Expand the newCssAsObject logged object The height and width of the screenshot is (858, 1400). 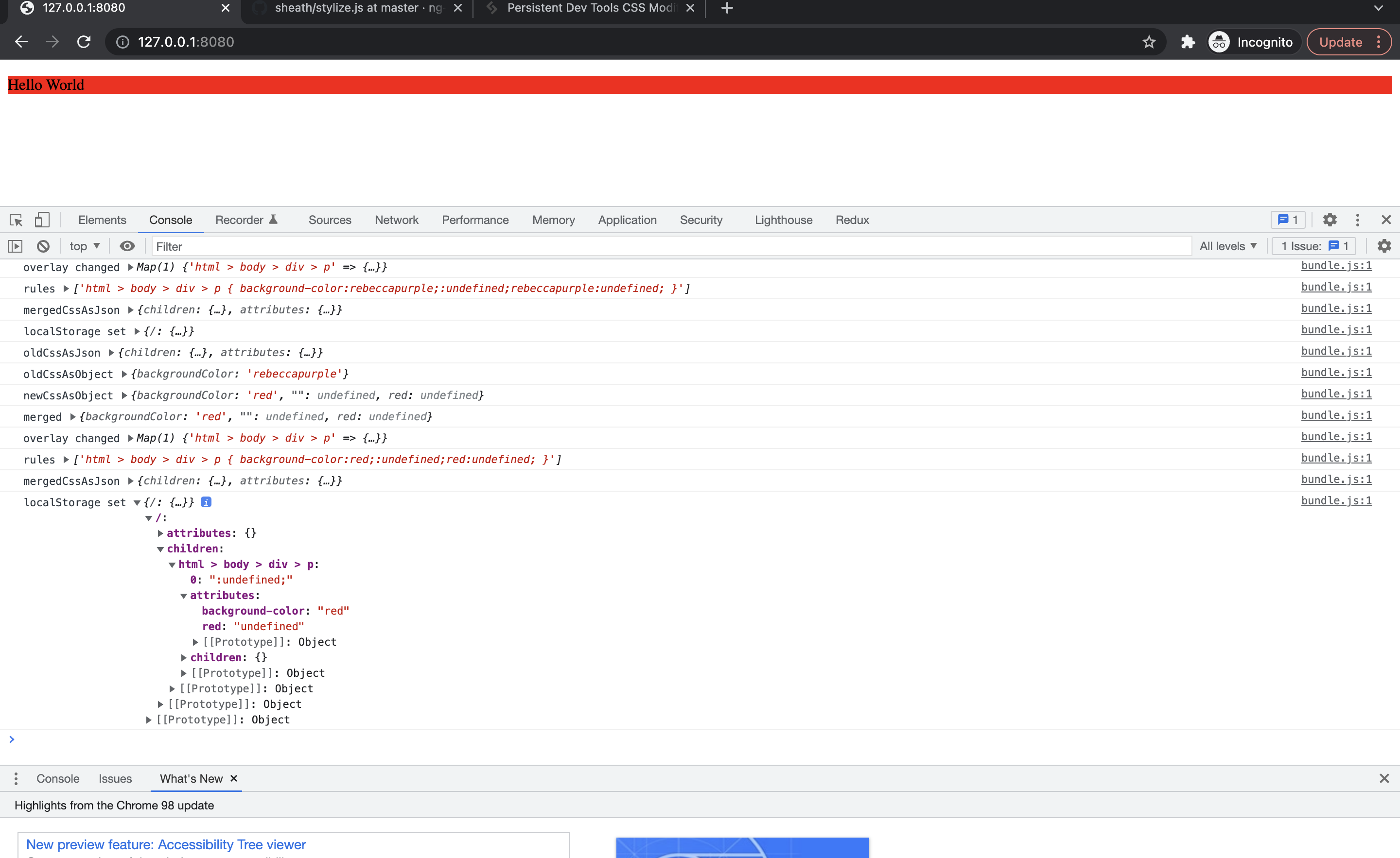click(124, 395)
